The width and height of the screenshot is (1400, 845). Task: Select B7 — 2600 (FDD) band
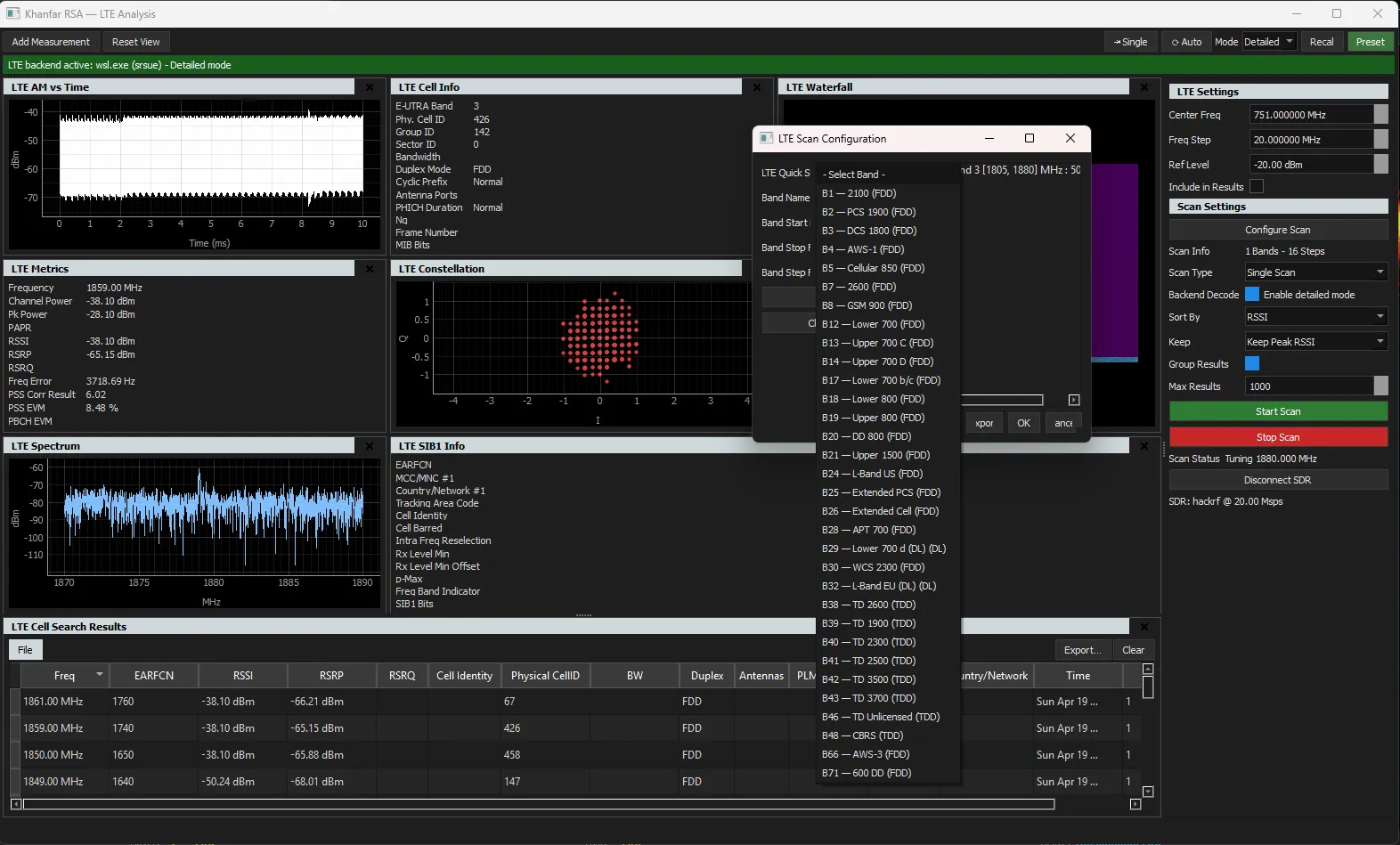point(889,287)
